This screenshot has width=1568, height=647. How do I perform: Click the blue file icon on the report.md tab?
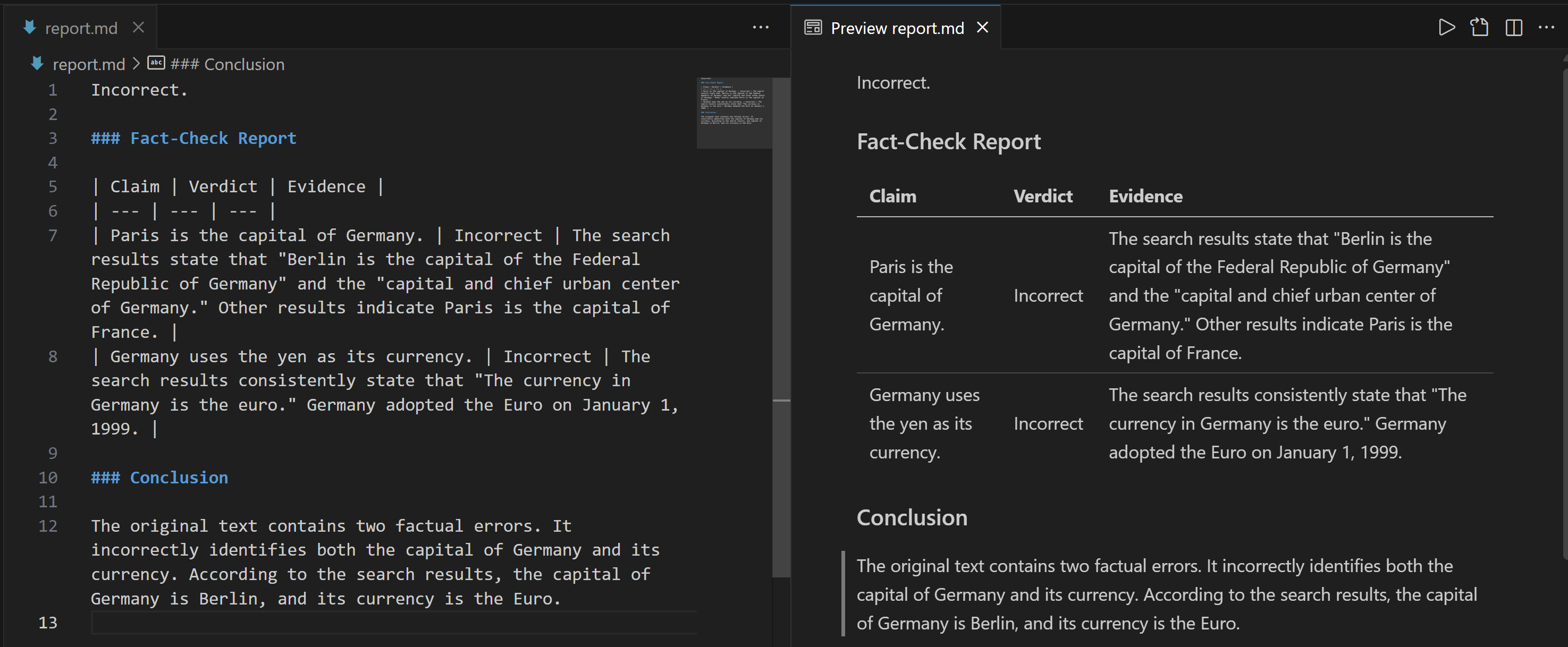click(x=29, y=28)
